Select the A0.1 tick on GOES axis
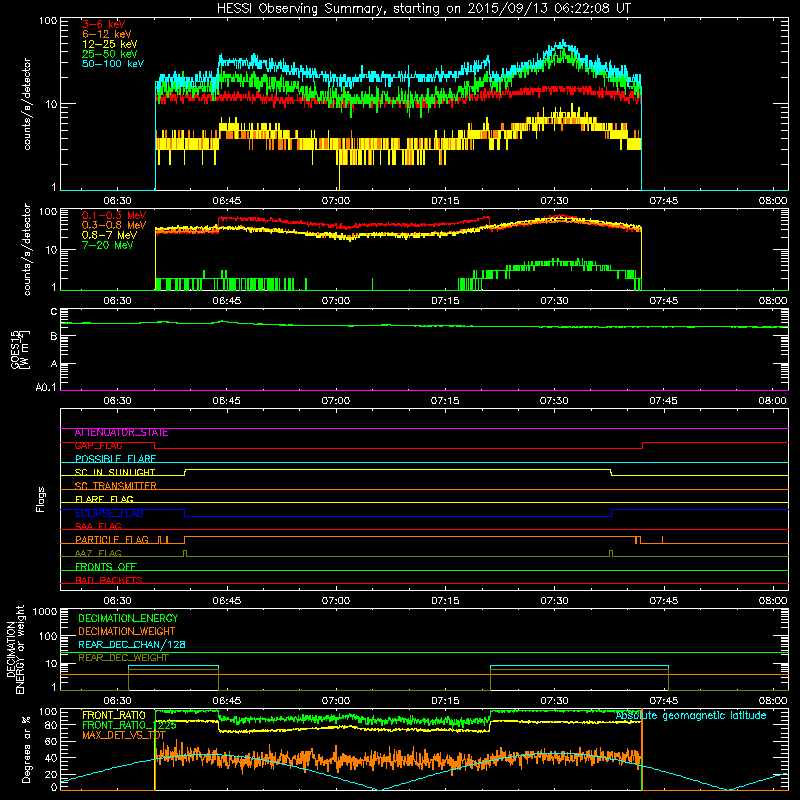 46,388
